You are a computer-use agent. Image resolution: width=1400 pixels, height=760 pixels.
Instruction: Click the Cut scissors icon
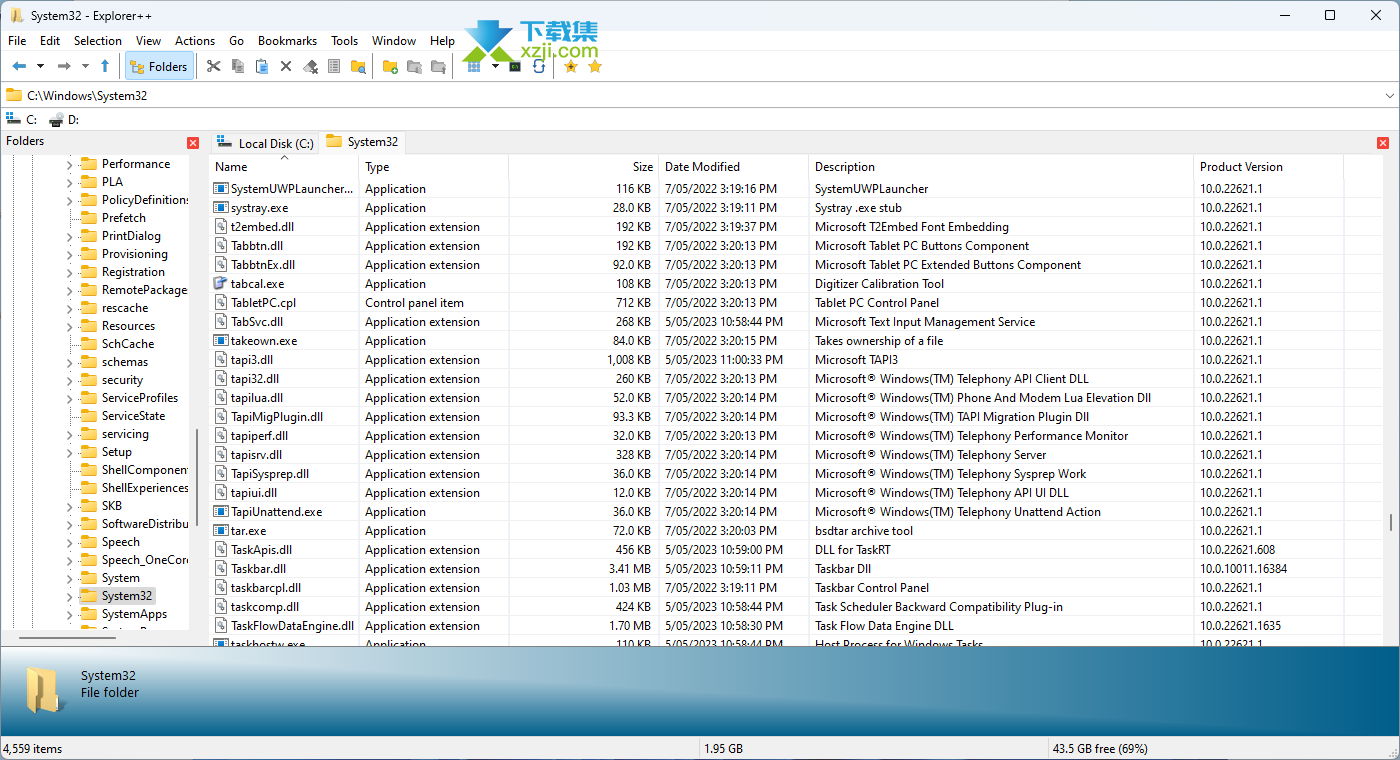213,66
